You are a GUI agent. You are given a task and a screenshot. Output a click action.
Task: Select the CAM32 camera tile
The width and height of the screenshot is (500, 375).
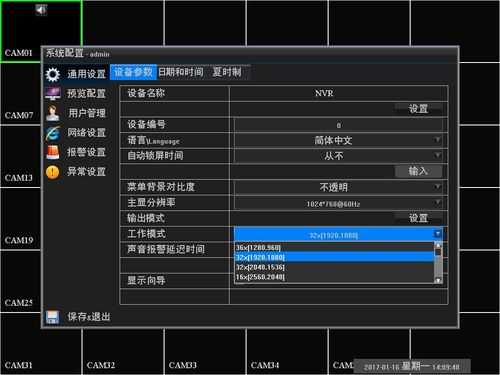point(123,352)
